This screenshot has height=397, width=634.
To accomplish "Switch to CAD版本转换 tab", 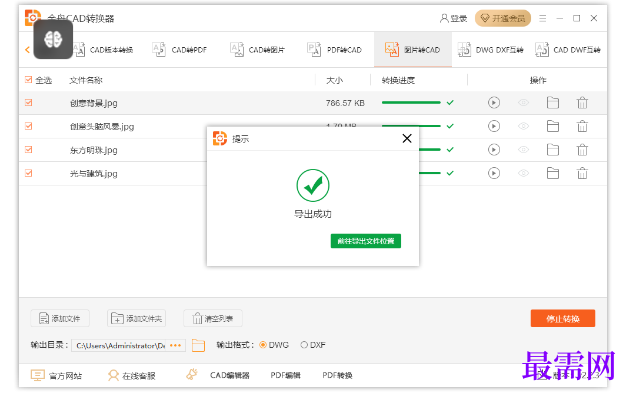I will [104, 50].
